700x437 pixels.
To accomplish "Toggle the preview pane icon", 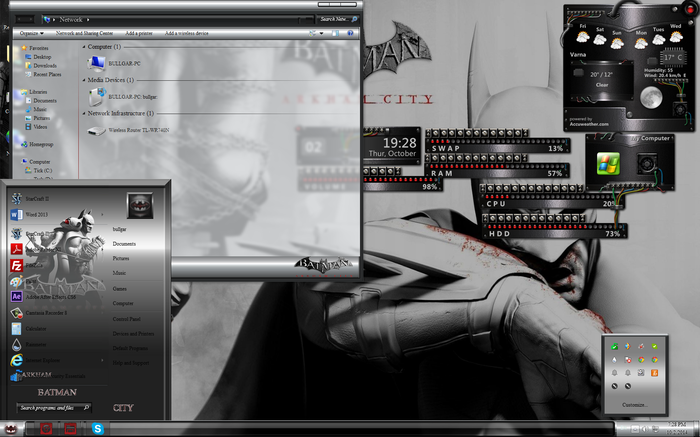I will 335,33.
